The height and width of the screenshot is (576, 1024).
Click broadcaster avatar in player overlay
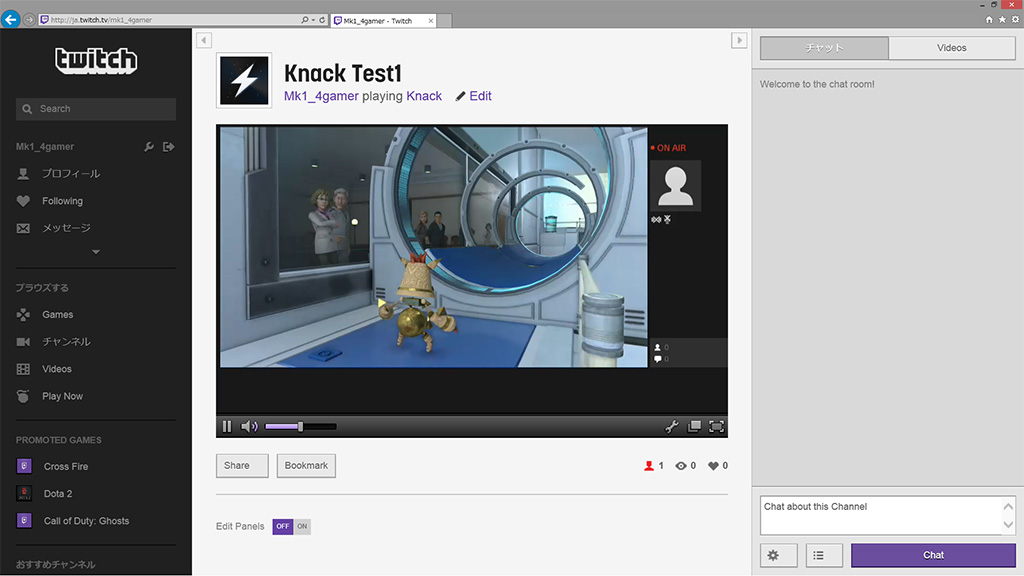[x=675, y=185]
